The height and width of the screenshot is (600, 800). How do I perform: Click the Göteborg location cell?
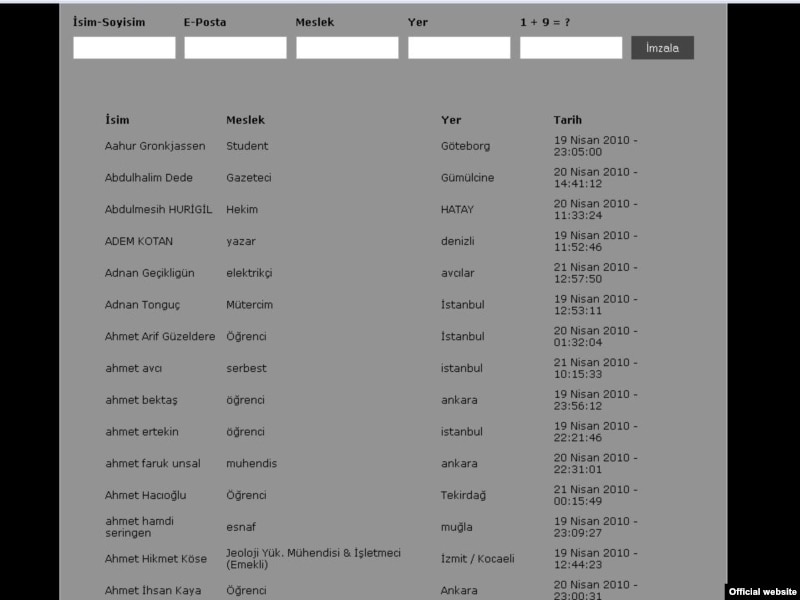click(465, 146)
